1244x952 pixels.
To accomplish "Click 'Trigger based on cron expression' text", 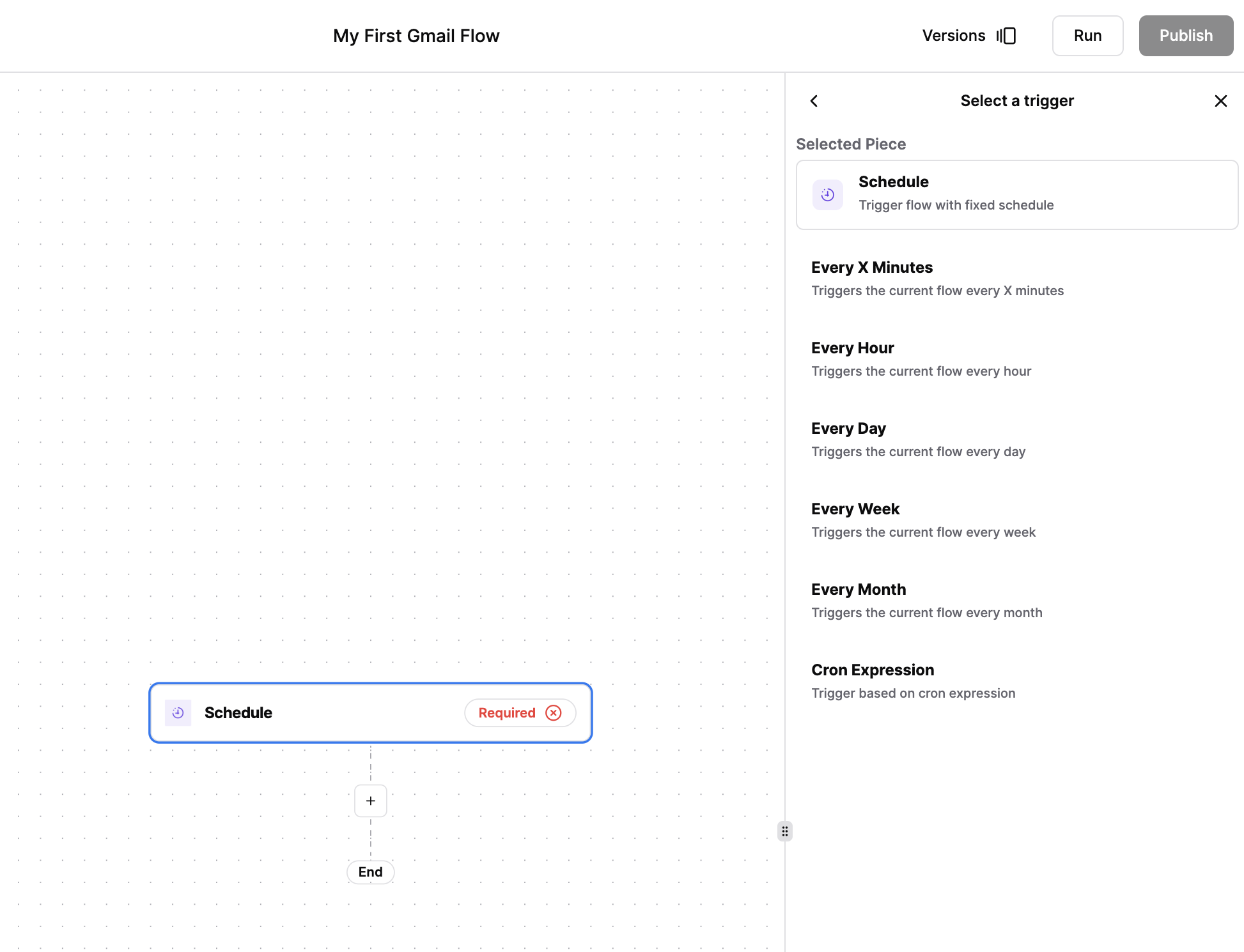I will click(x=914, y=693).
